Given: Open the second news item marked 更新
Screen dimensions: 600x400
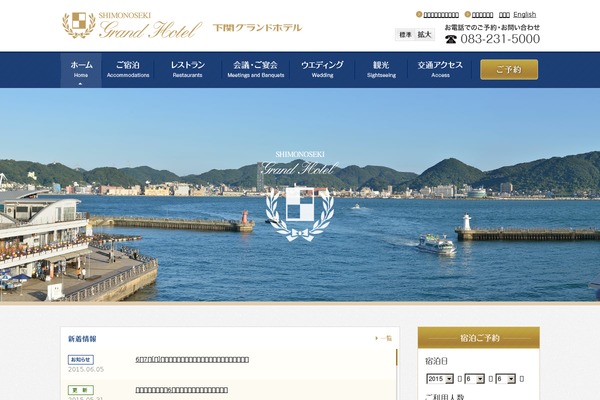Looking at the screenshot, I should coord(182,390).
